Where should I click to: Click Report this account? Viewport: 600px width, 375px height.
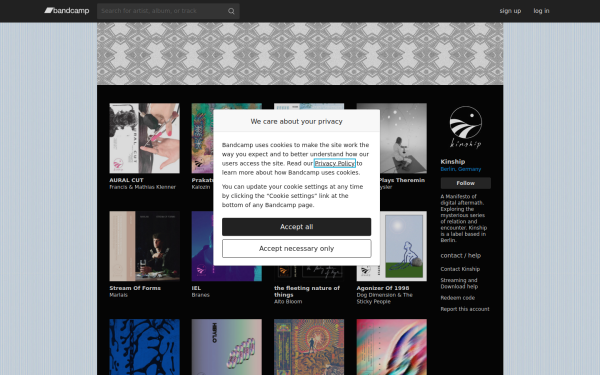(465, 309)
